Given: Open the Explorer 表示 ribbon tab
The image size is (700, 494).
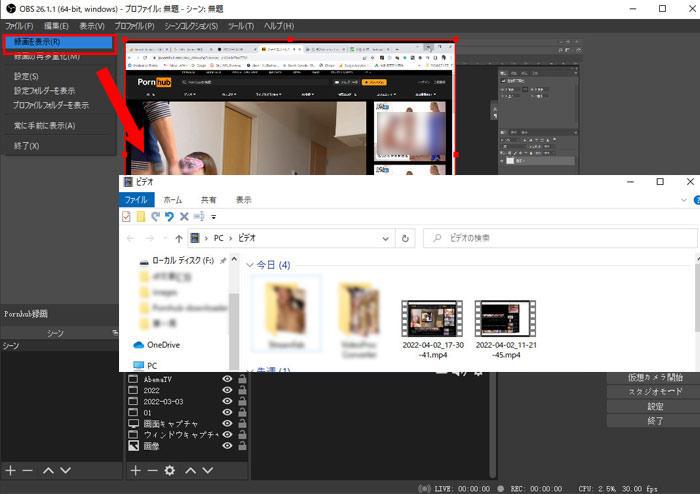Looking at the screenshot, I should (x=243, y=200).
